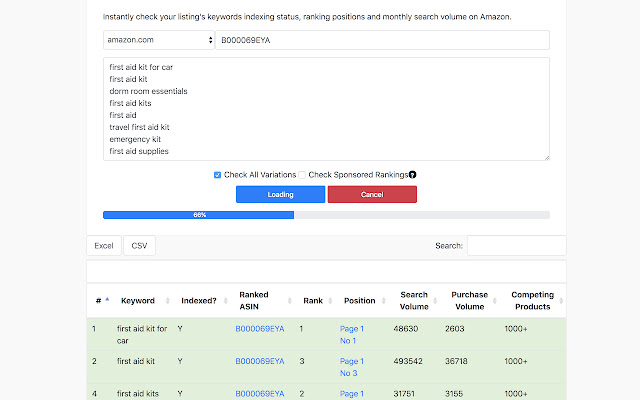The height and width of the screenshot is (400, 640).
Task: Sort table by Indexed? column
Action: click(199, 300)
